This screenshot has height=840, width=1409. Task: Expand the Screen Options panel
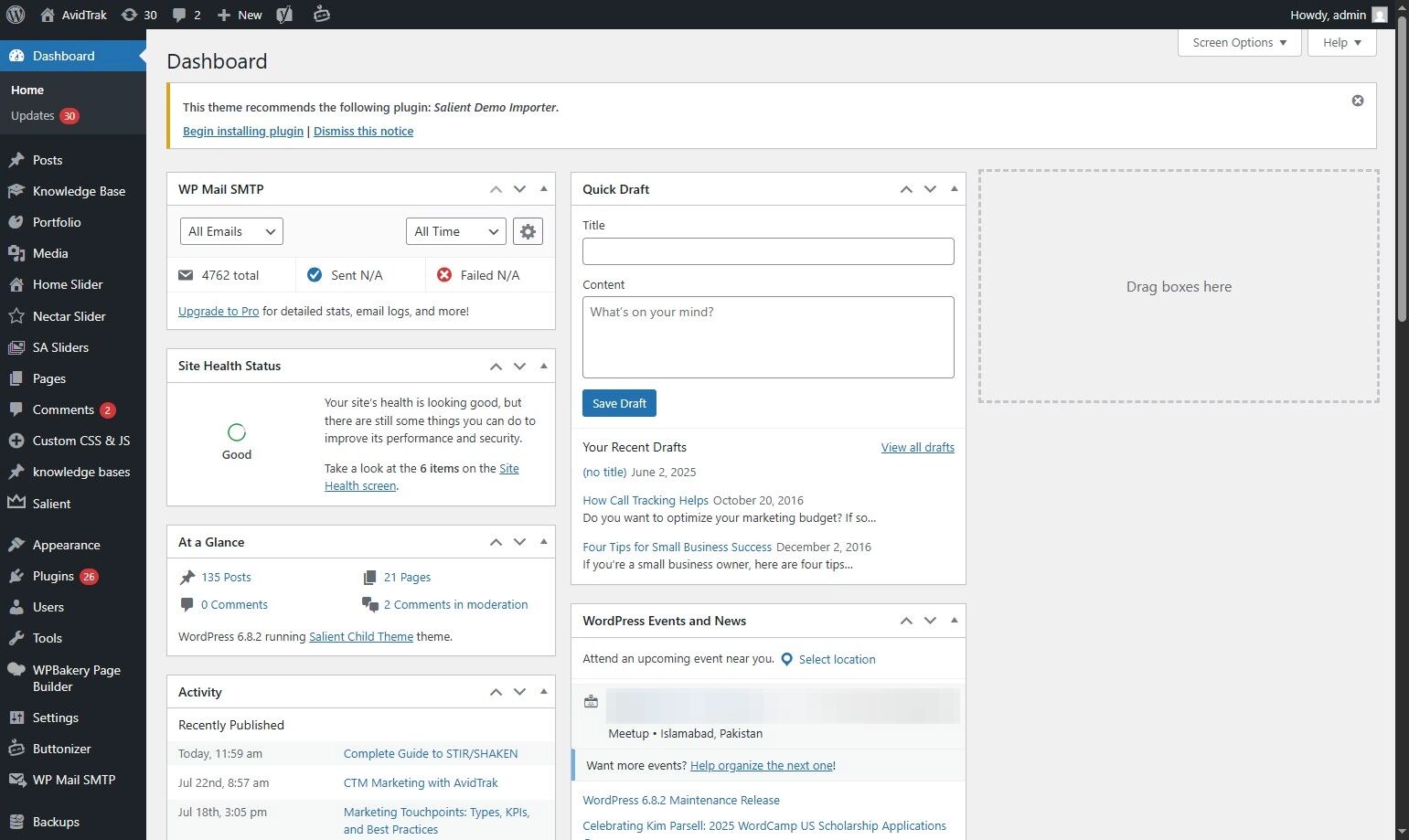pos(1240,43)
